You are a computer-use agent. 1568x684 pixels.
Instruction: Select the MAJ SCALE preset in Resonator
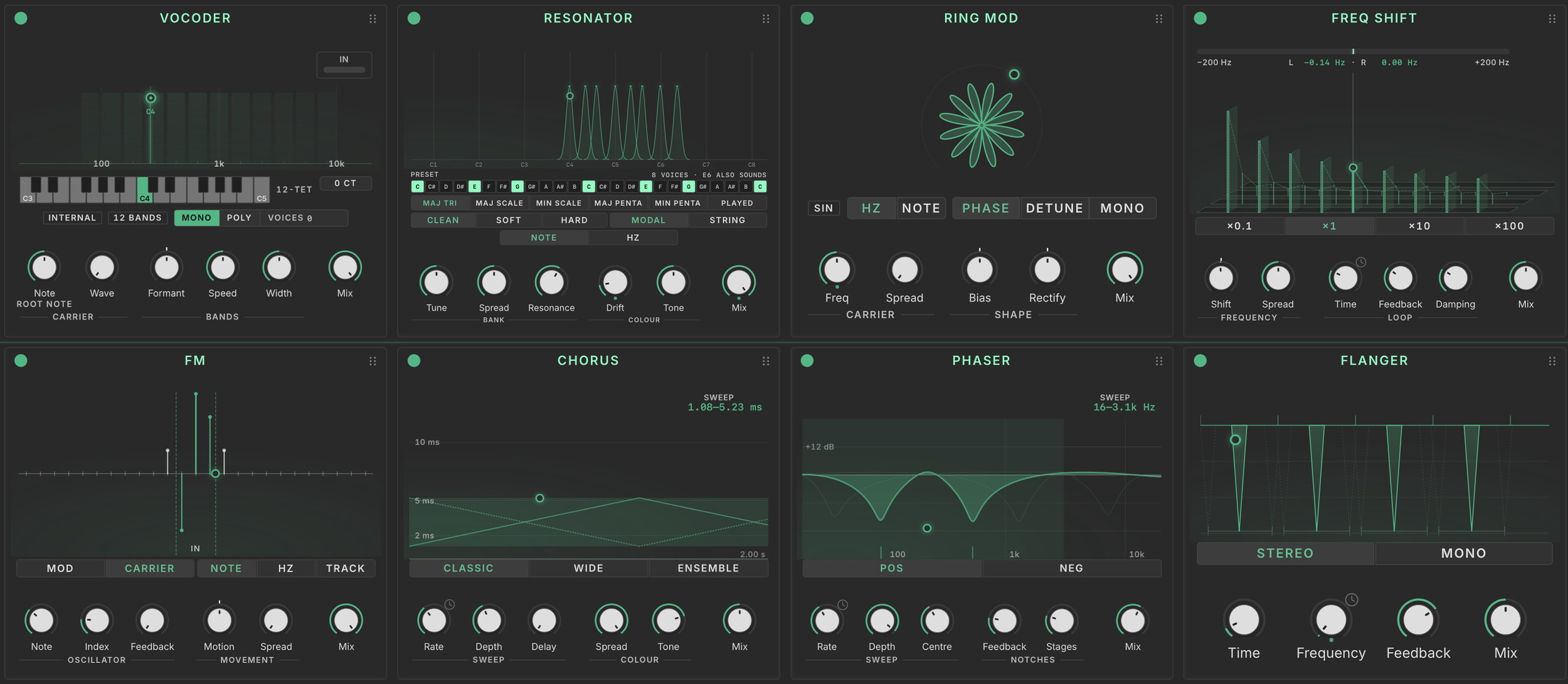click(499, 203)
